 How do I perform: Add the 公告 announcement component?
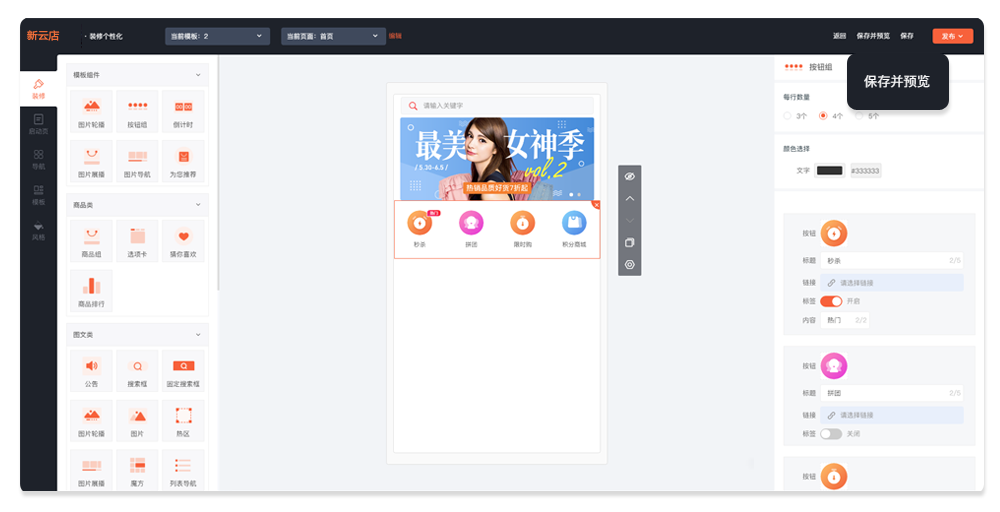pyautogui.click(x=92, y=371)
